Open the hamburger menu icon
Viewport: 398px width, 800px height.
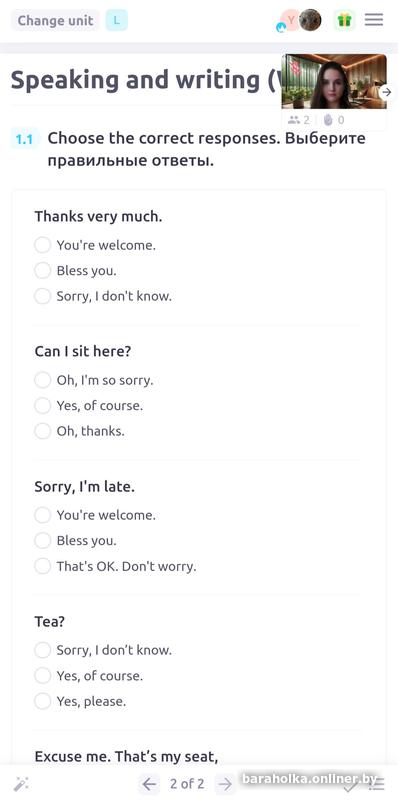374,20
